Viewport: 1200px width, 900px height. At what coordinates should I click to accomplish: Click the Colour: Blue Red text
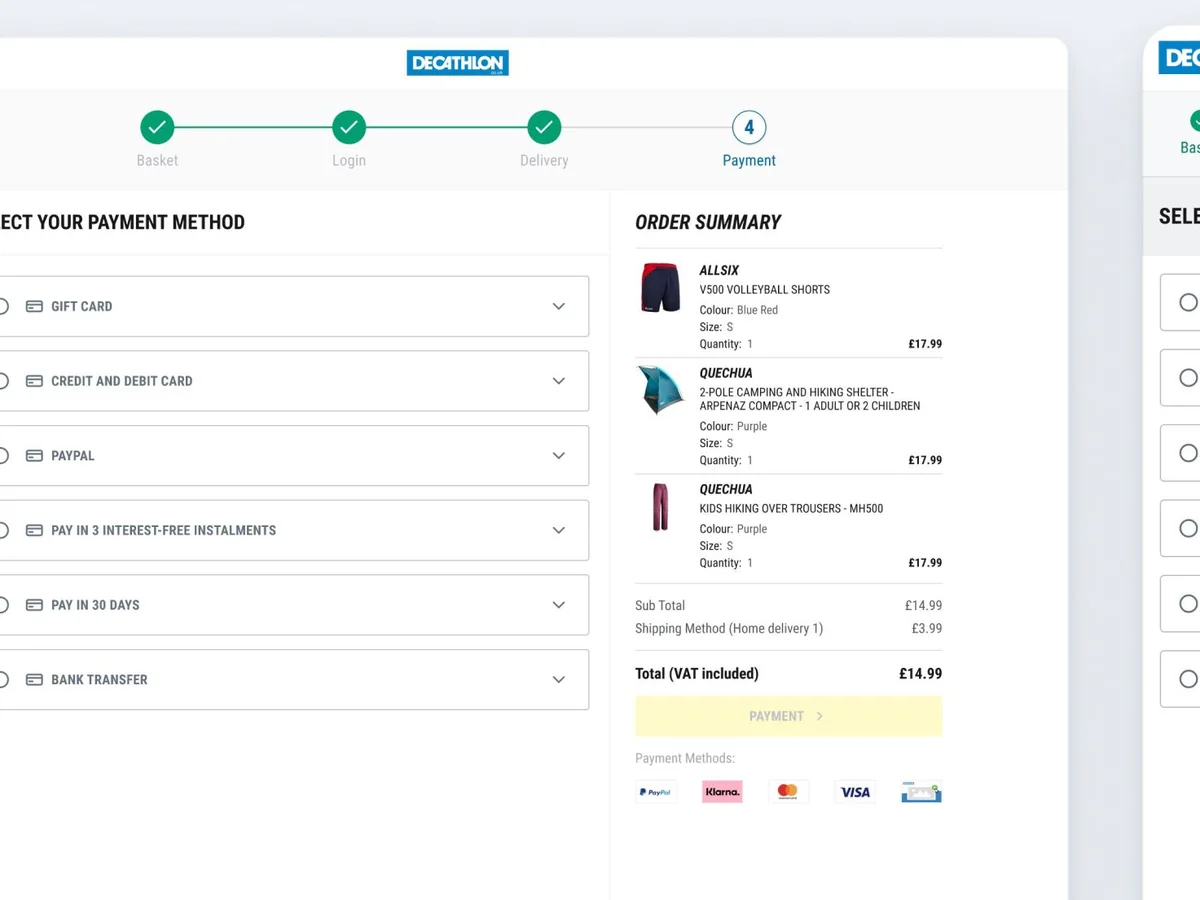point(739,310)
